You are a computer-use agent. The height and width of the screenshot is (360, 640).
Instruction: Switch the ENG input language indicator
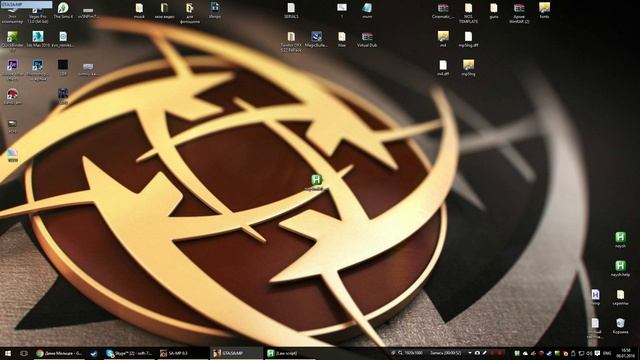coord(607,353)
